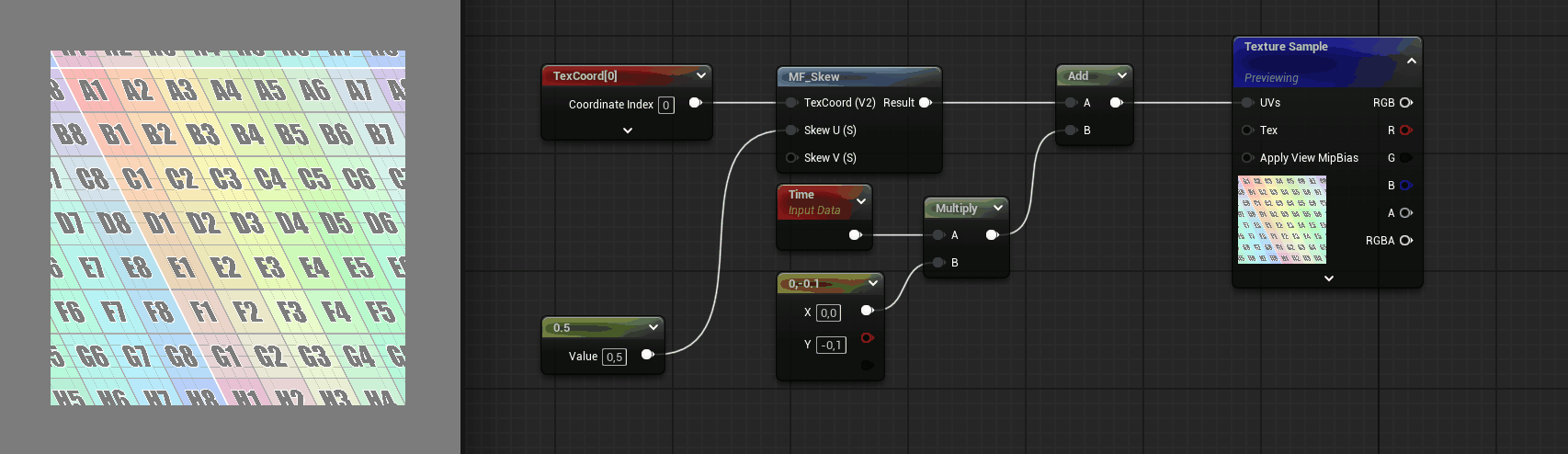This screenshot has width=1568, height=454.
Task: Select the Add node title
Action: click(1078, 76)
